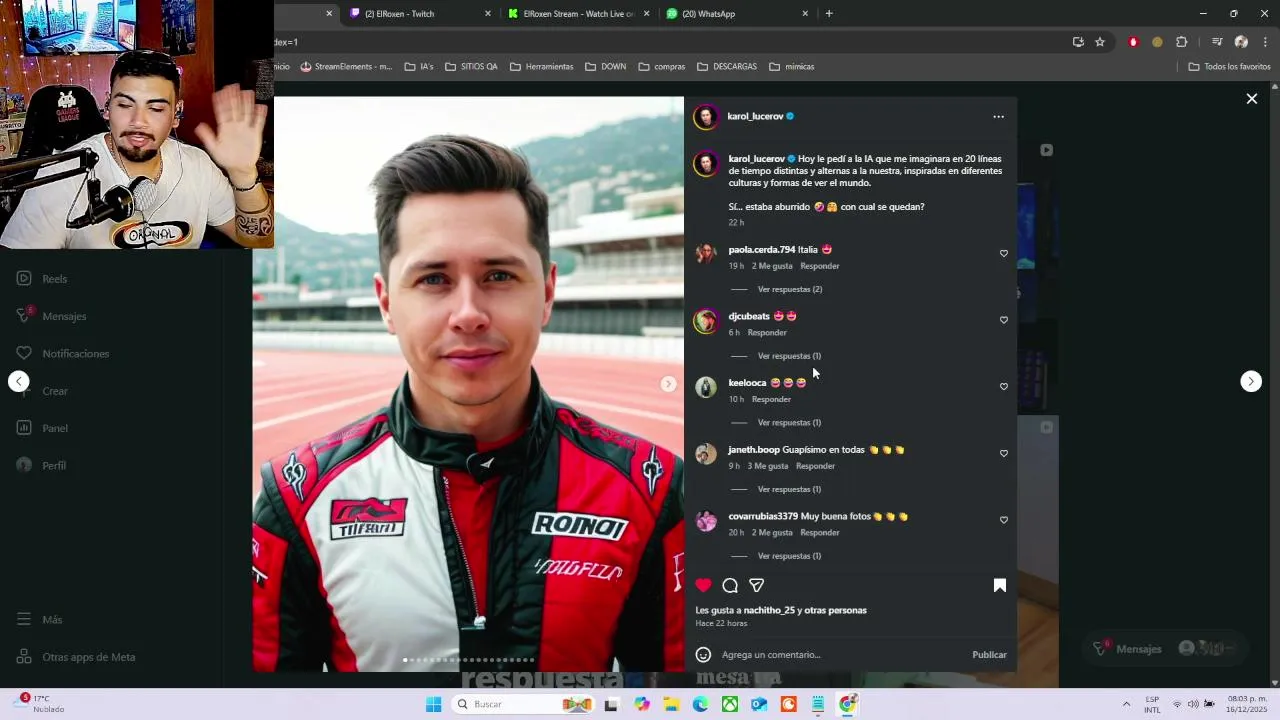Open Notificaciones in the sidebar
Image resolution: width=1280 pixels, height=720 pixels.
click(62, 353)
